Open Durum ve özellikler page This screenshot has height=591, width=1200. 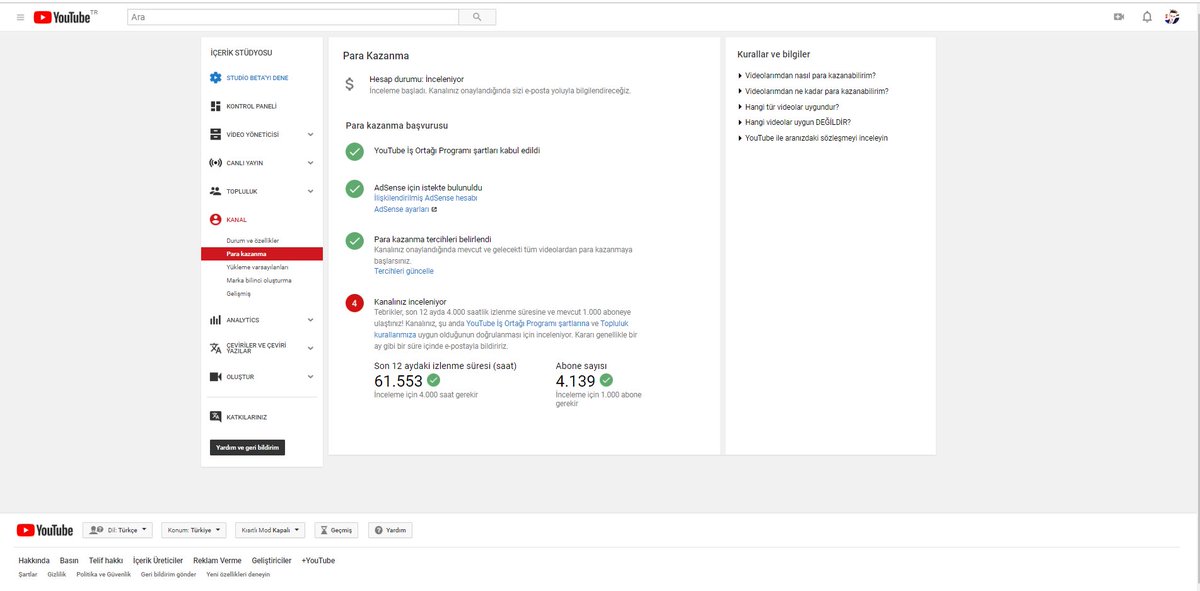click(252, 241)
